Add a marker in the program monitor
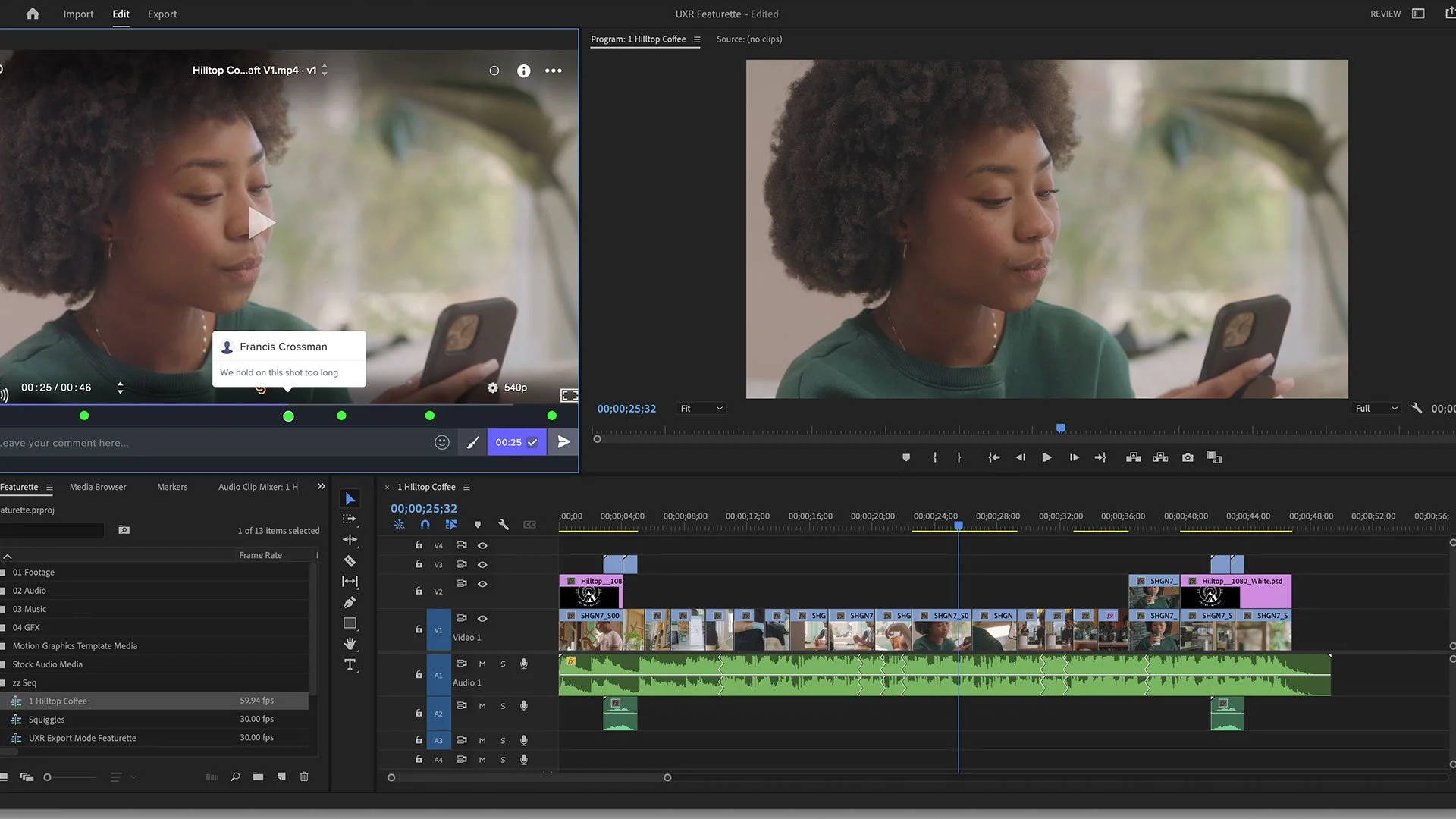 click(905, 457)
